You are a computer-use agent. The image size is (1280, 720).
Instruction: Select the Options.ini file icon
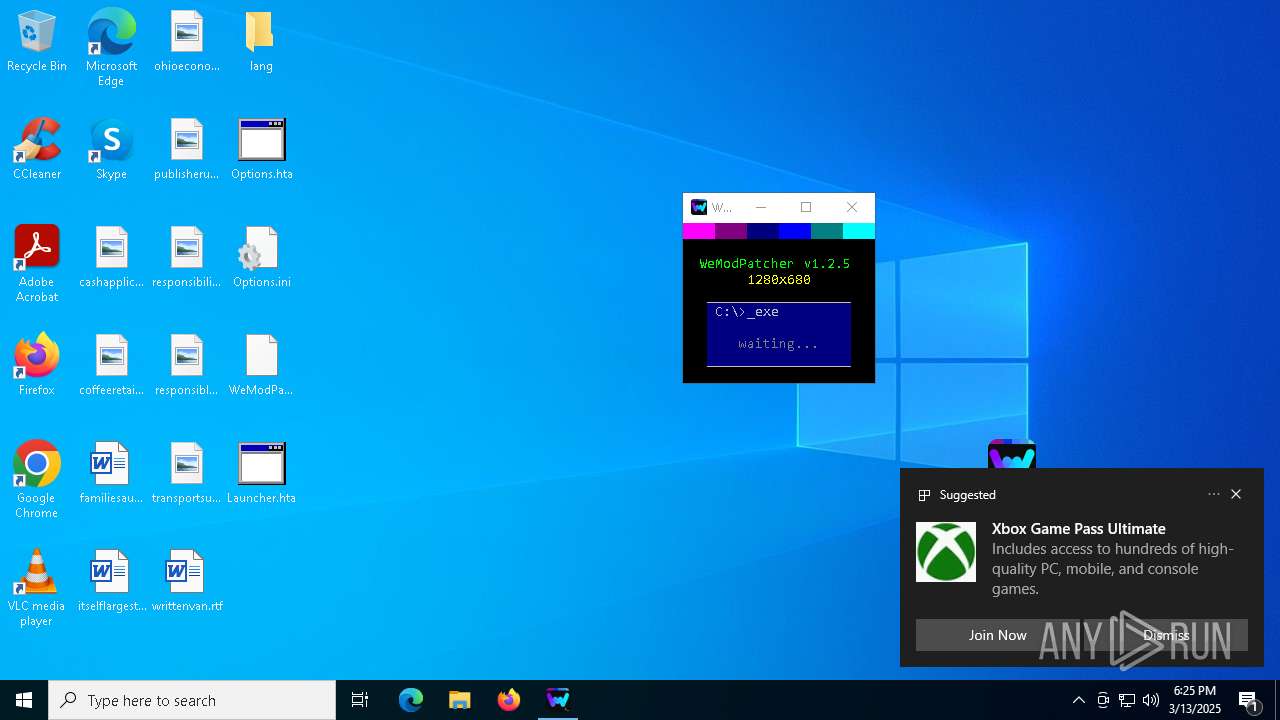coord(262,257)
